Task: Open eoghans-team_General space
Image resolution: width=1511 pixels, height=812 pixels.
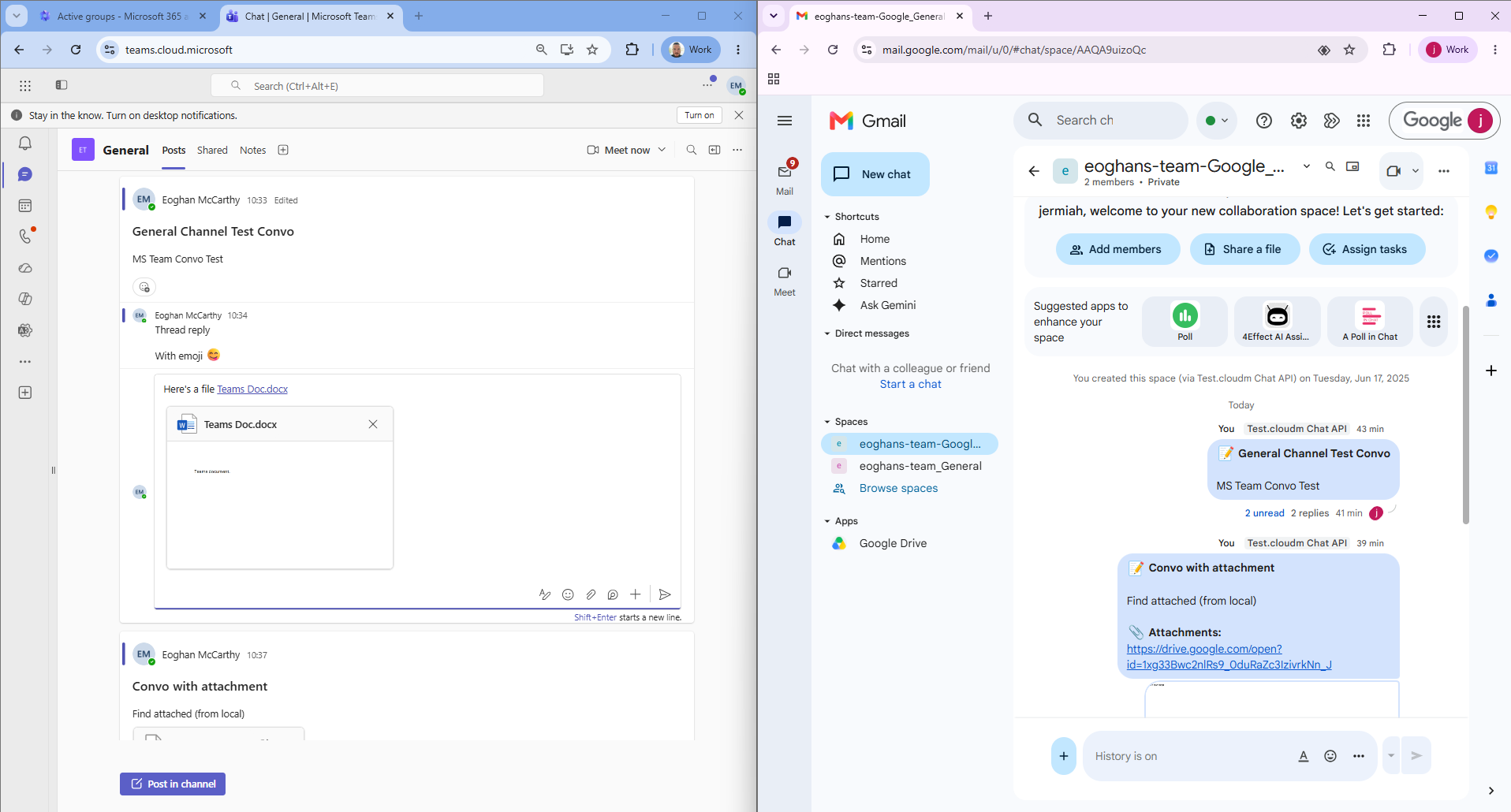Action: point(909,466)
